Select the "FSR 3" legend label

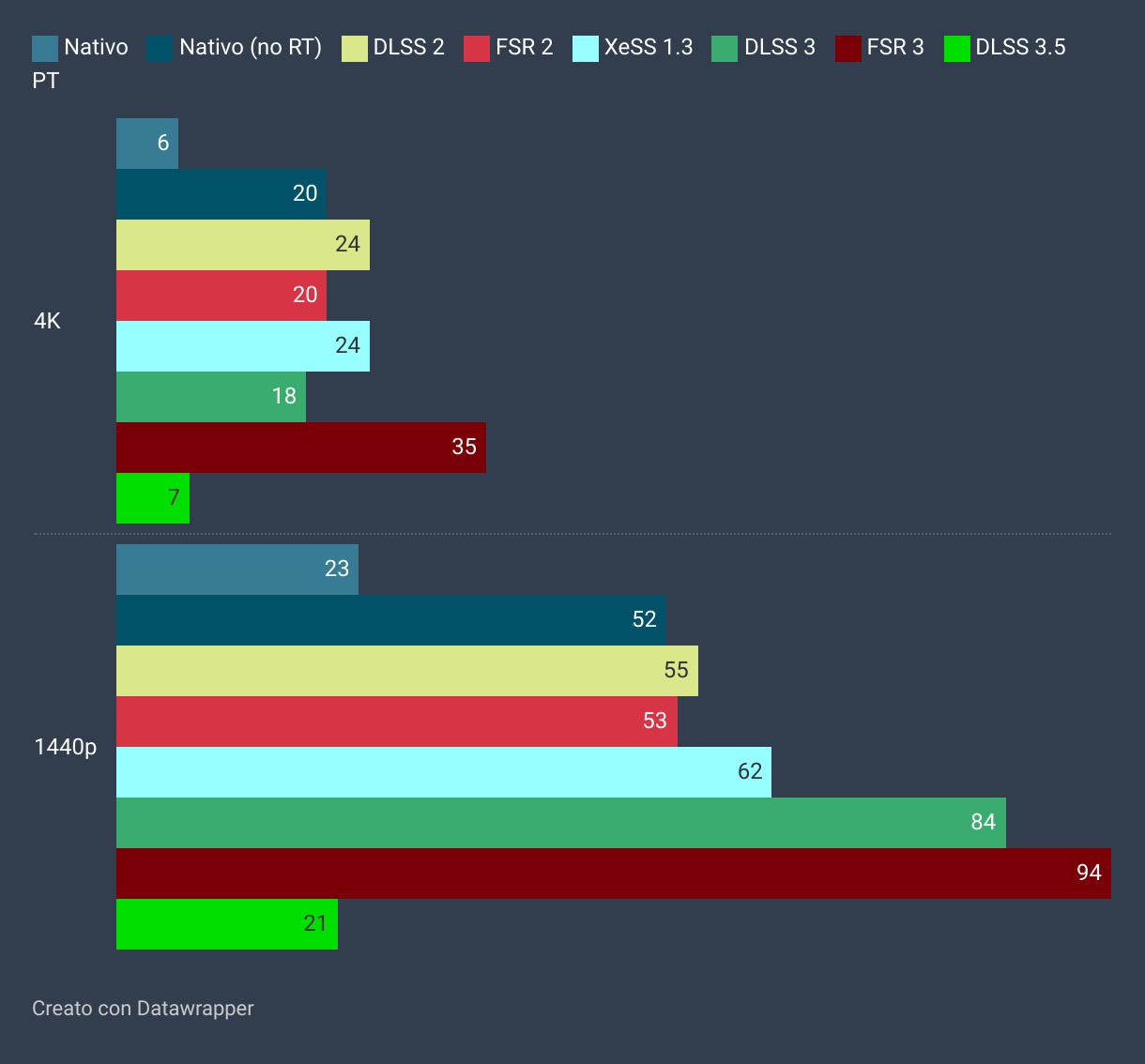point(895,48)
